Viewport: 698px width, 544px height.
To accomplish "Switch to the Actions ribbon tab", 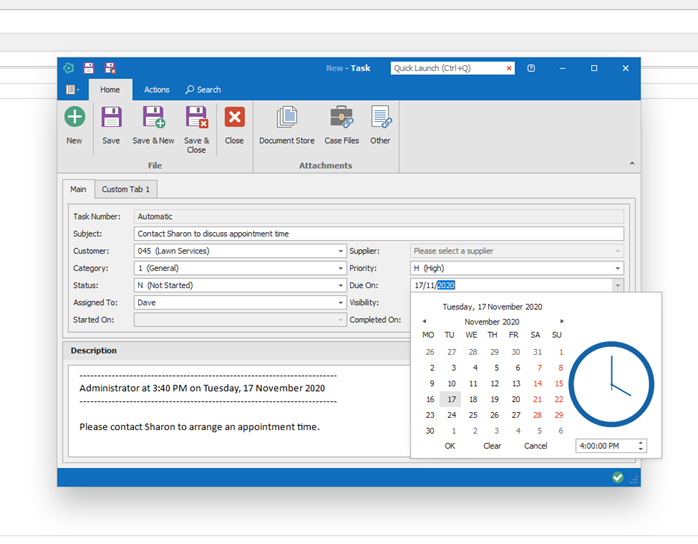I will [x=156, y=90].
